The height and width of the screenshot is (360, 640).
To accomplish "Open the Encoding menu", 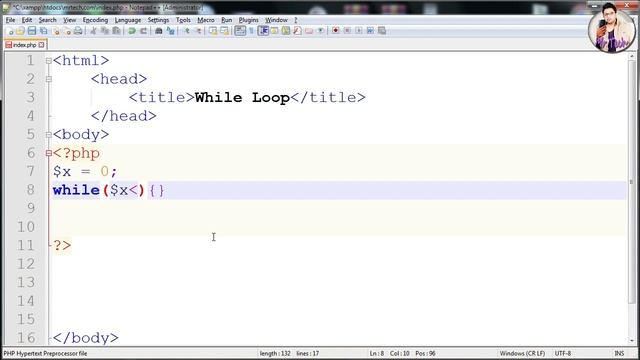I will [95, 20].
